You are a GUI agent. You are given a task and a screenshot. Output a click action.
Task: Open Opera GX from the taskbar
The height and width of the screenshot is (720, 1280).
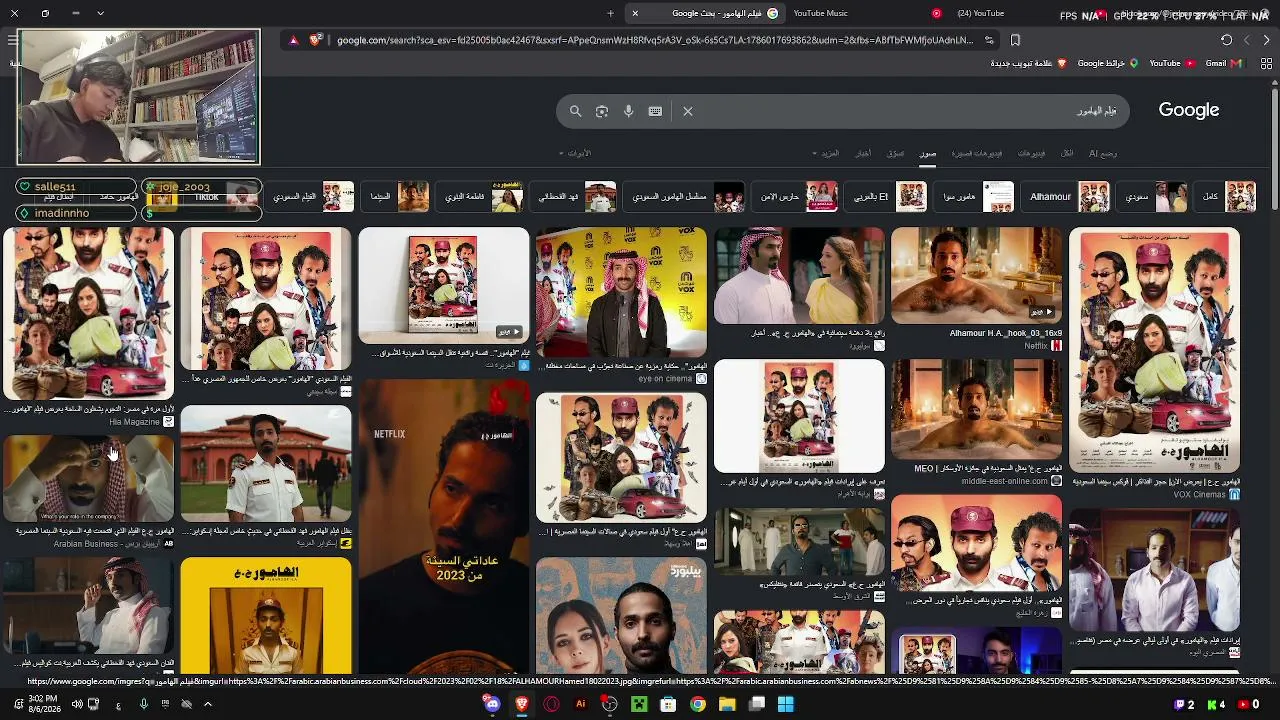[x=551, y=704]
